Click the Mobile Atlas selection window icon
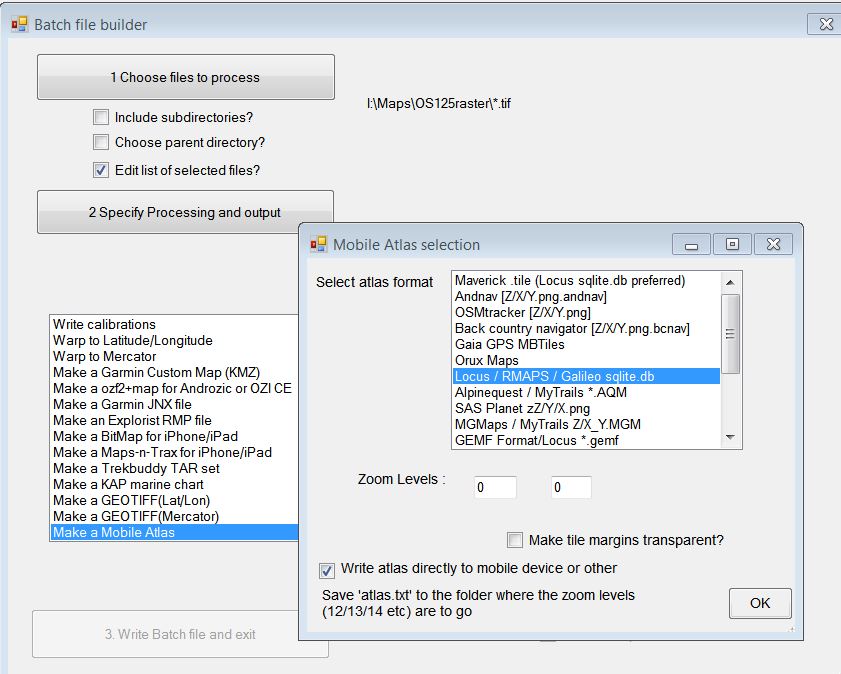The width and height of the screenshot is (841, 674). pos(319,244)
